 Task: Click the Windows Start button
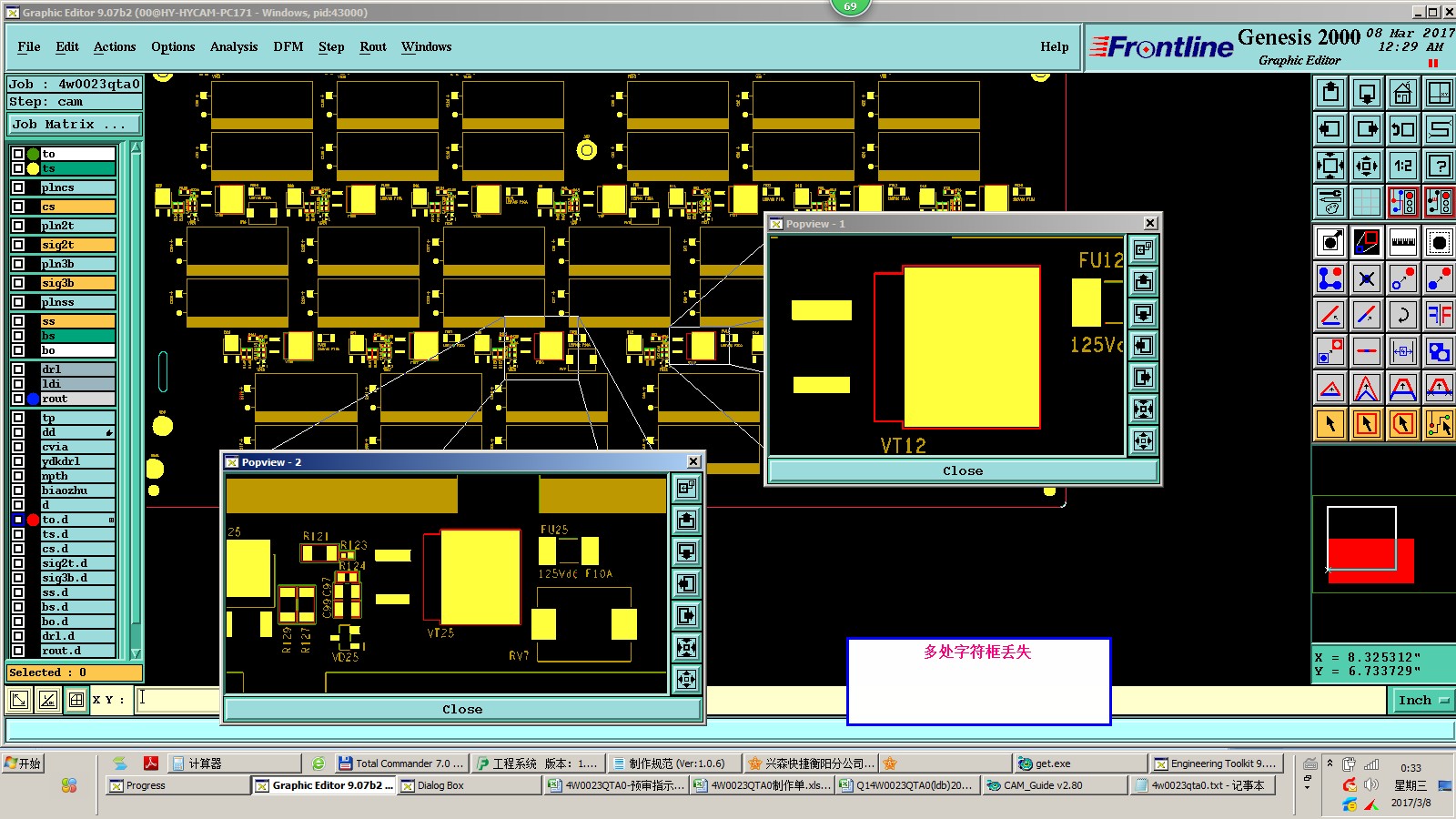(24, 763)
